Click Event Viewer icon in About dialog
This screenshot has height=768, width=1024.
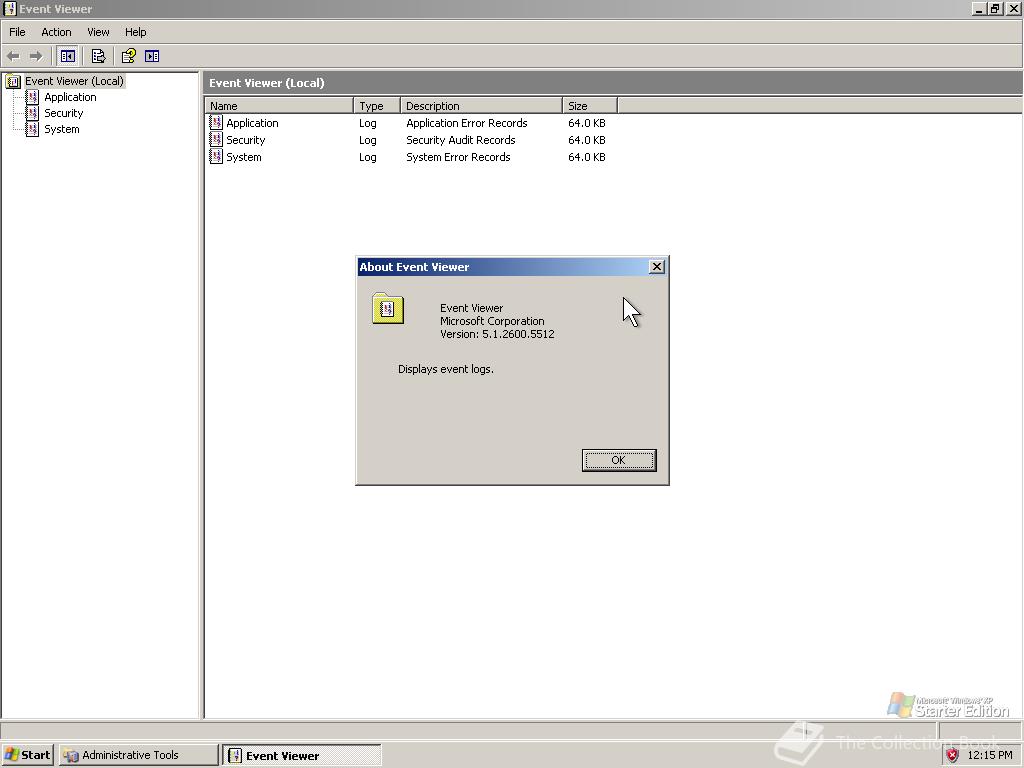(388, 308)
